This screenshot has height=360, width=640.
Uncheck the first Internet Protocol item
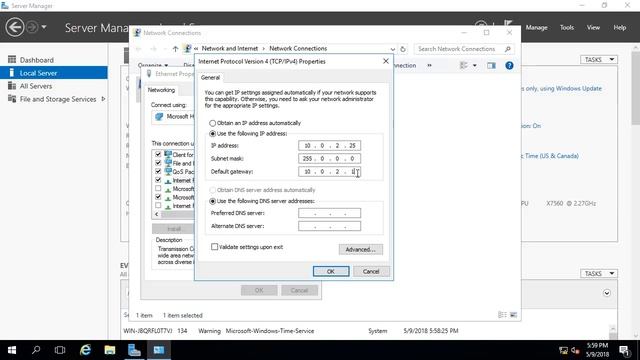[x=158, y=180]
